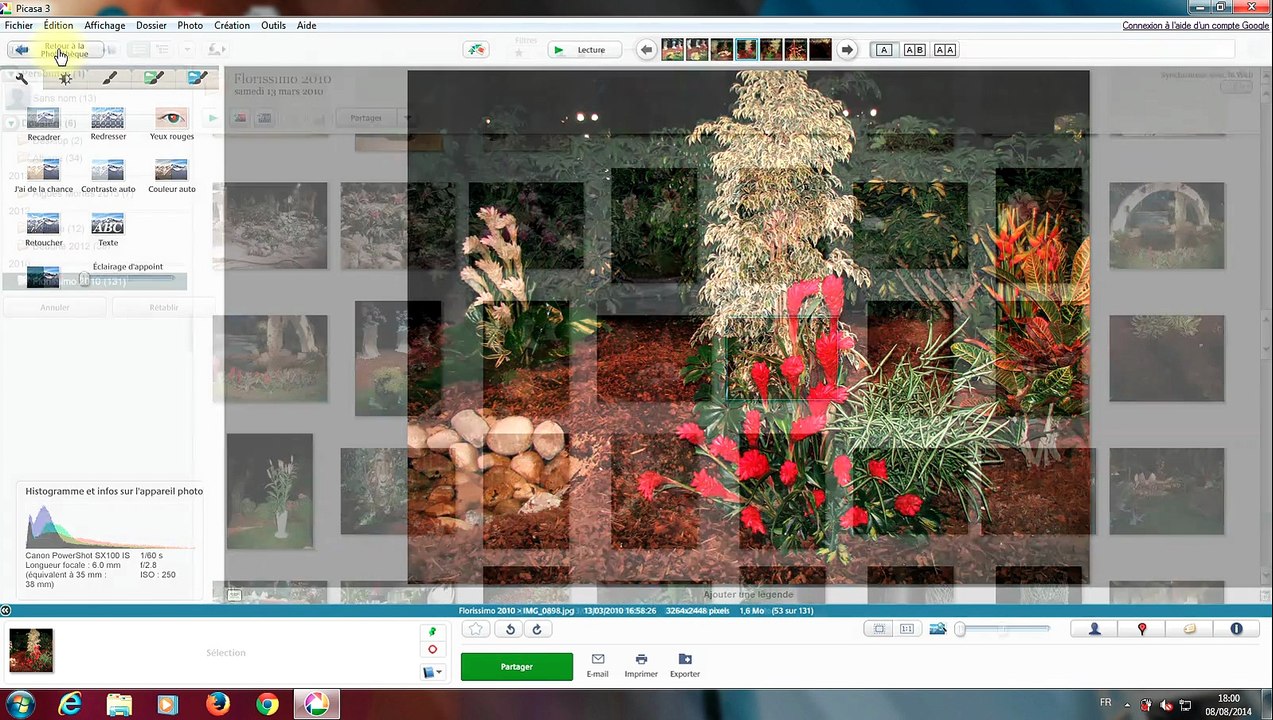Open the Dossier menu
1273x720 pixels.
pyautogui.click(x=151, y=25)
